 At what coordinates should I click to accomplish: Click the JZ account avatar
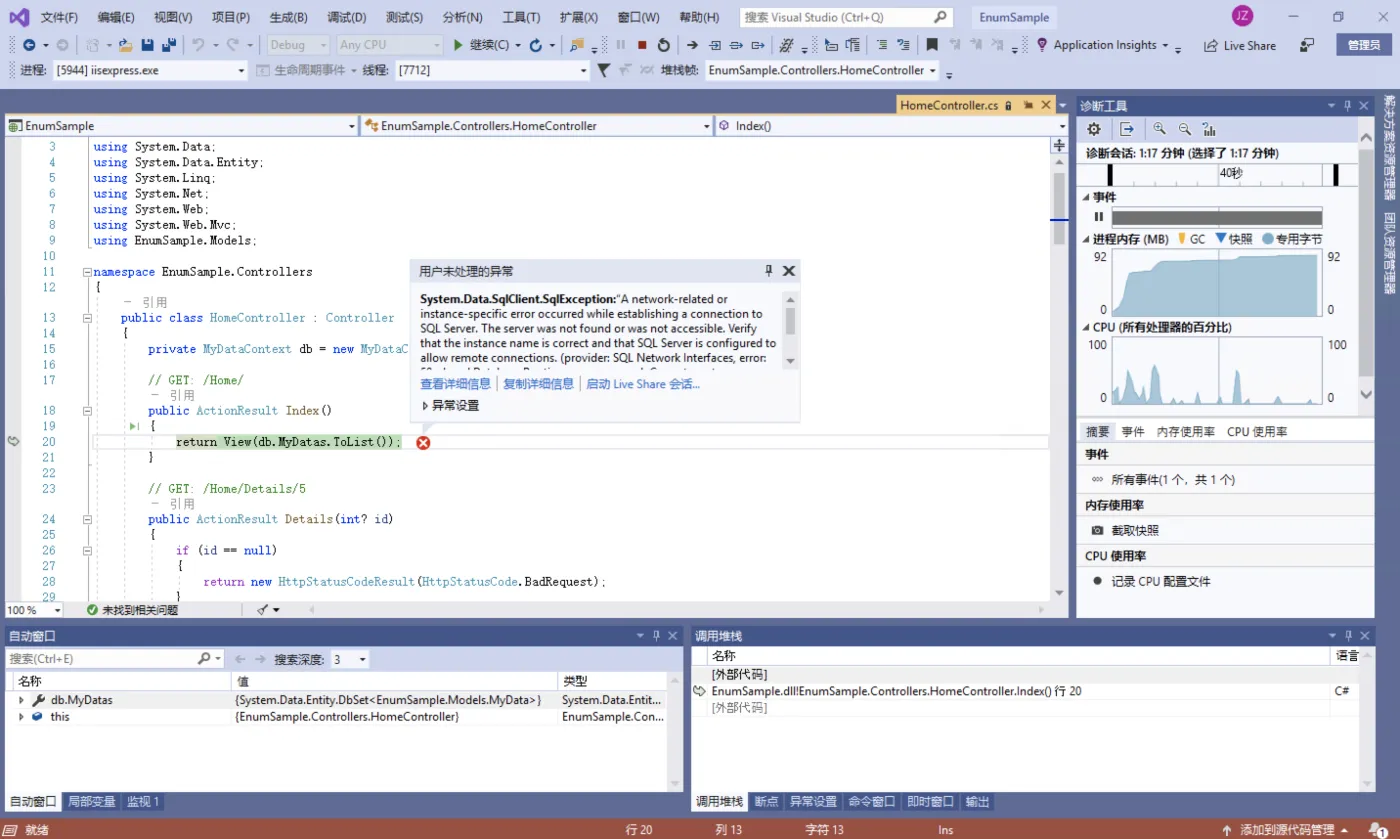point(1242,16)
